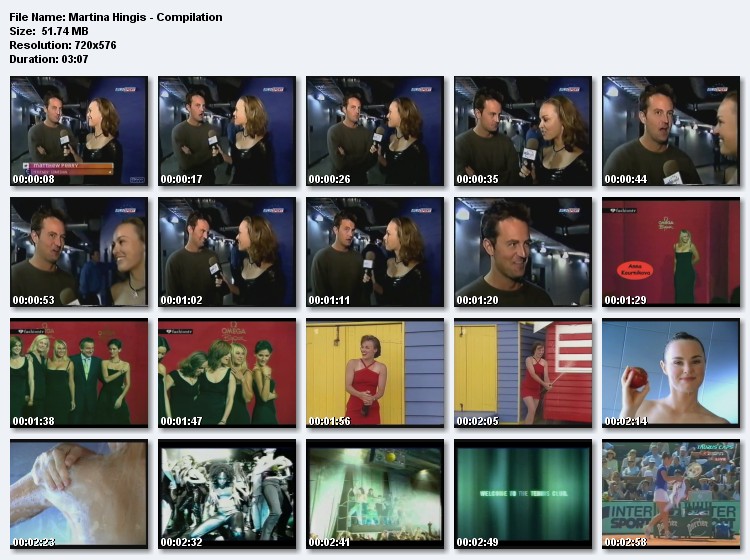Select the Omega backdrop frame at 00:01:47
The image size is (750, 560).
coord(226,372)
